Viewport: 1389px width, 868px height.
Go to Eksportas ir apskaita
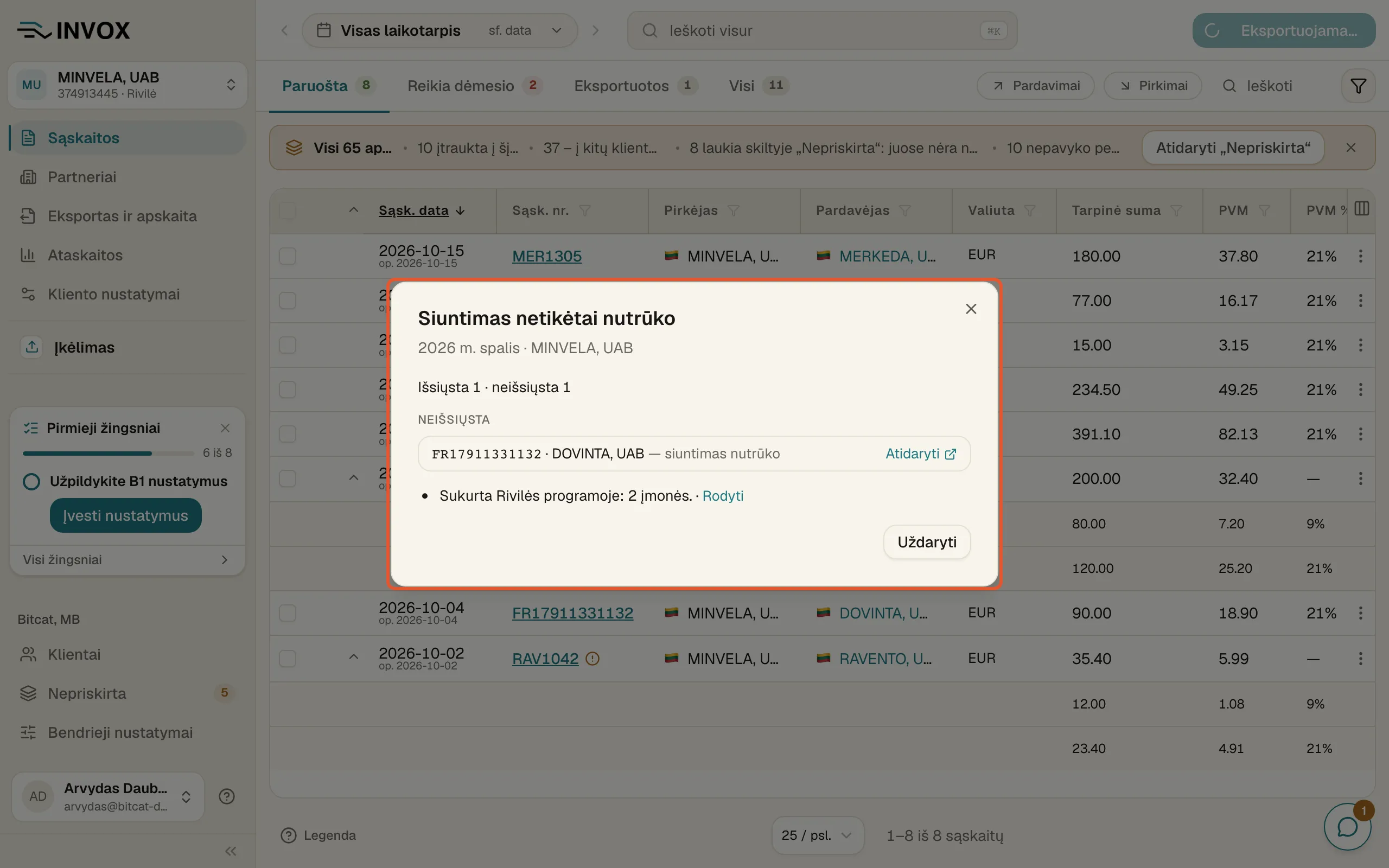[x=128, y=216]
